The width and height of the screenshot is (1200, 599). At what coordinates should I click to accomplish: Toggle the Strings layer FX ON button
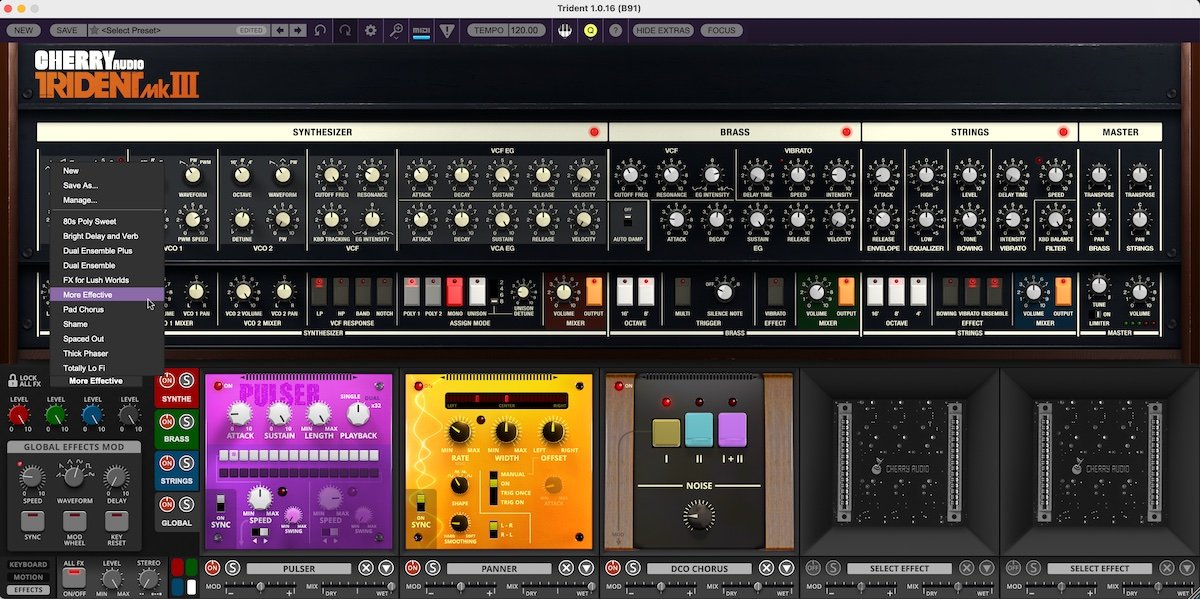168,464
